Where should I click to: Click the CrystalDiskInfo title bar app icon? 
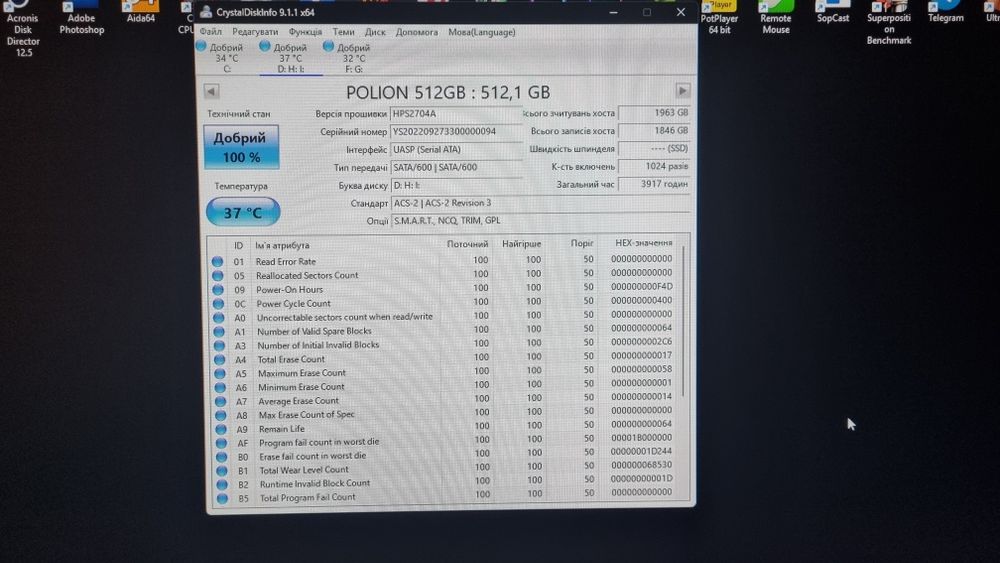click(206, 12)
